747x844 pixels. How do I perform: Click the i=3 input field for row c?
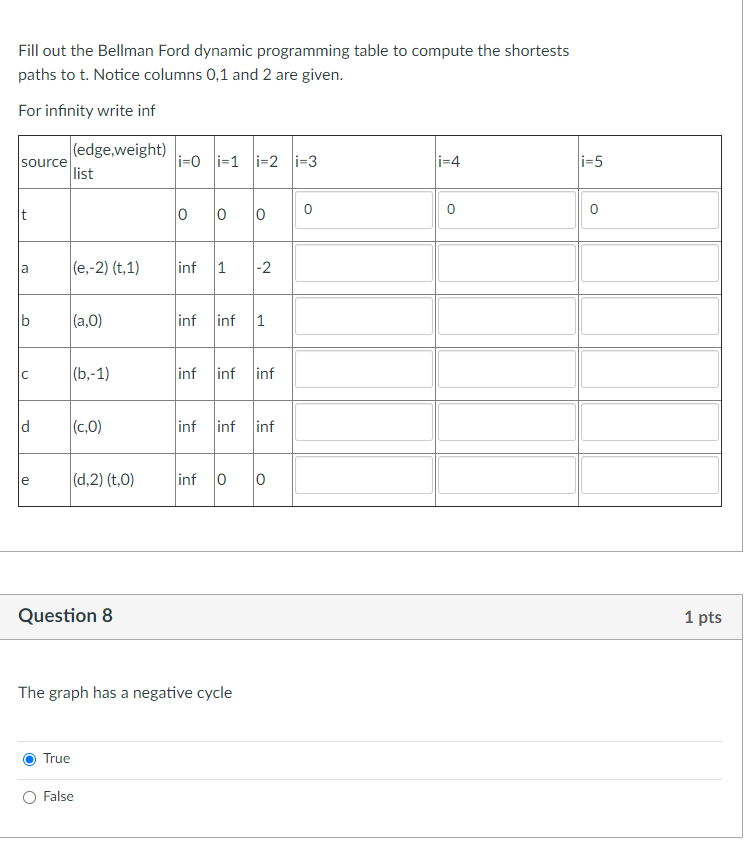coord(363,369)
